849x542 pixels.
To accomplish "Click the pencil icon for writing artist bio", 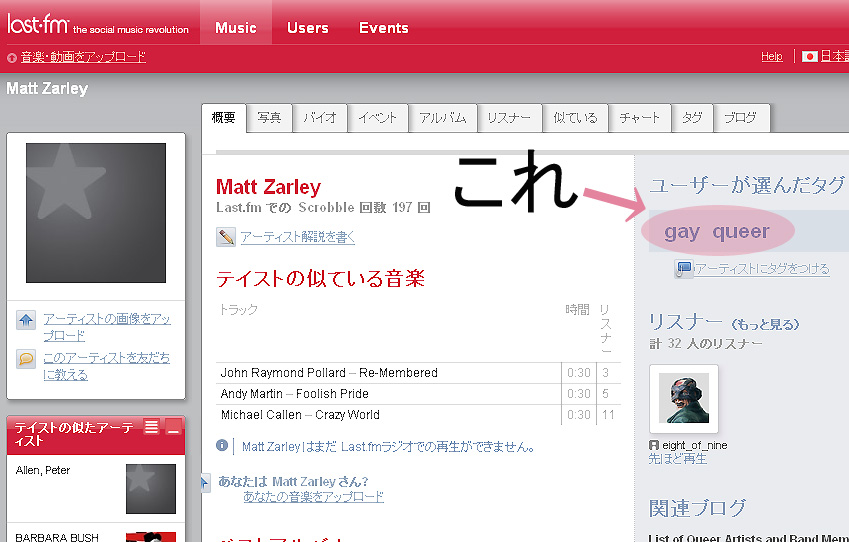I will (x=226, y=237).
